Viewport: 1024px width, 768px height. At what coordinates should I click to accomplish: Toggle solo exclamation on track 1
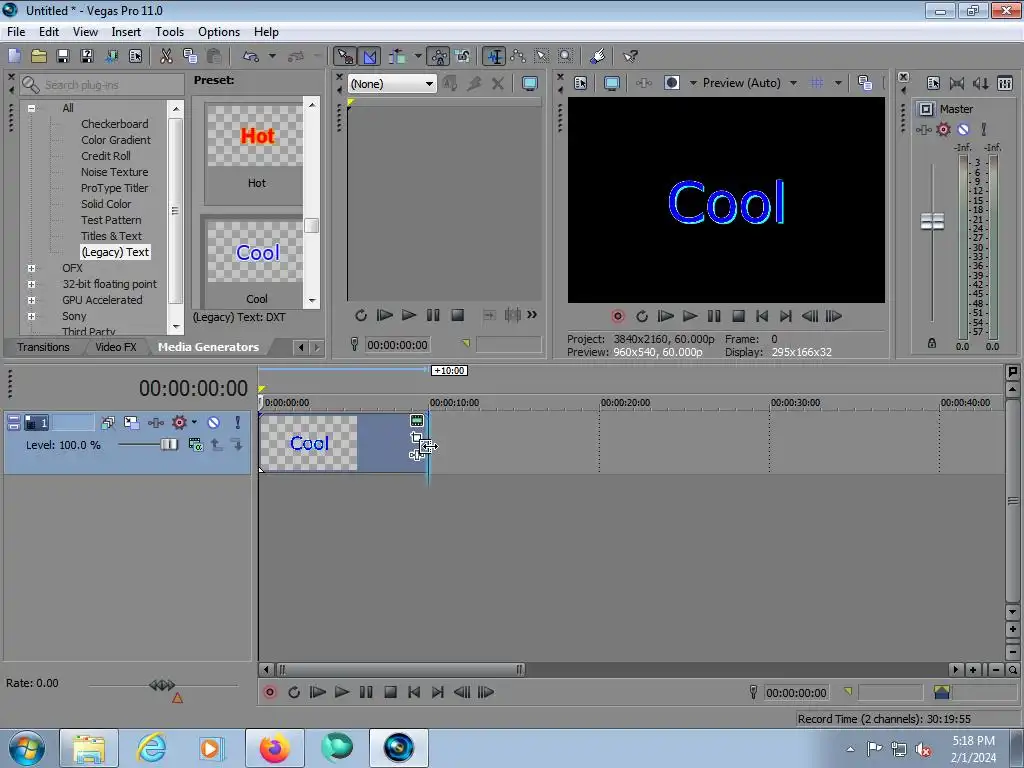[x=238, y=423]
